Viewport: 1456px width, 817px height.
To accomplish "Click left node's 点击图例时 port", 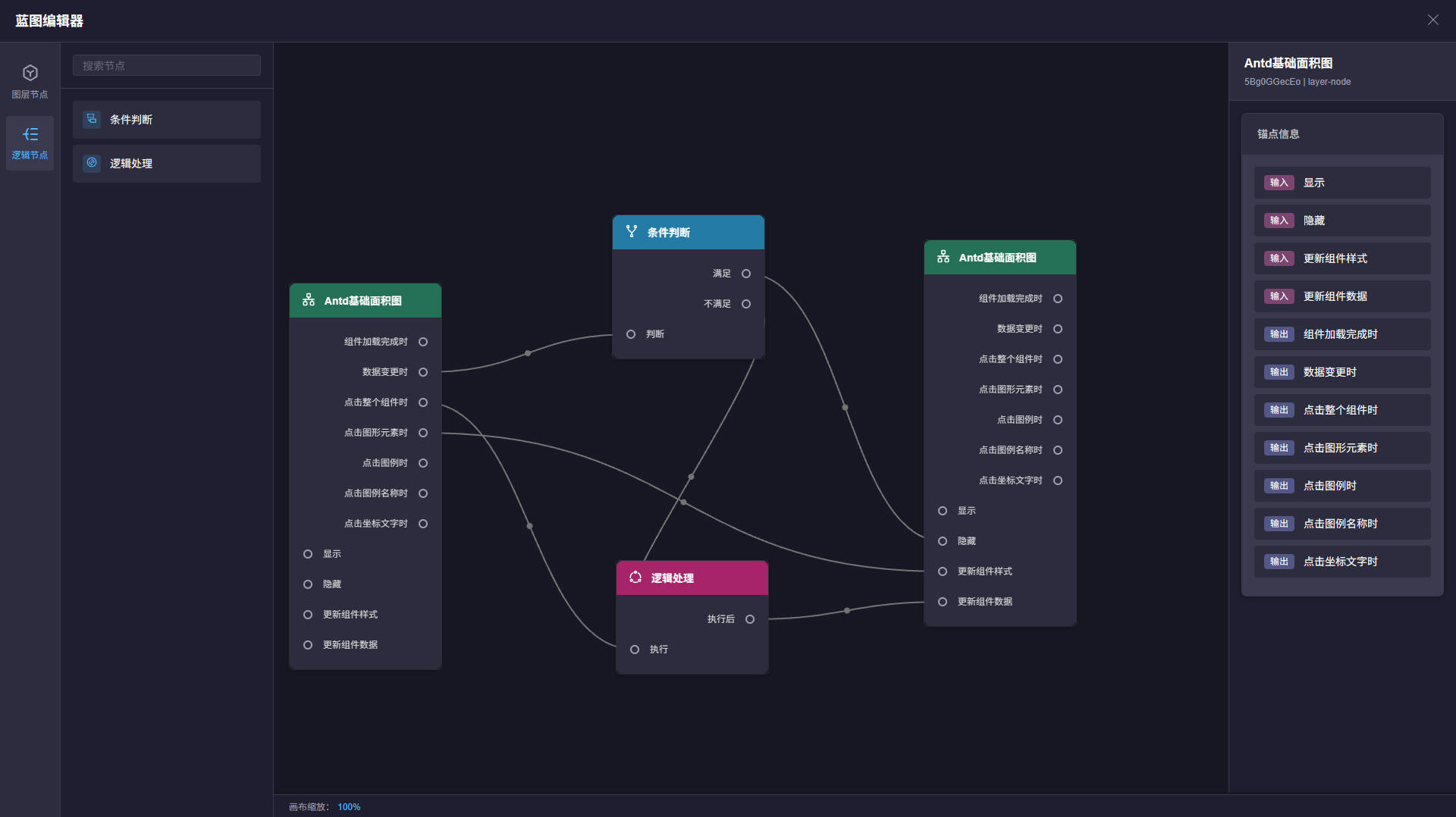I will coord(423,463).
